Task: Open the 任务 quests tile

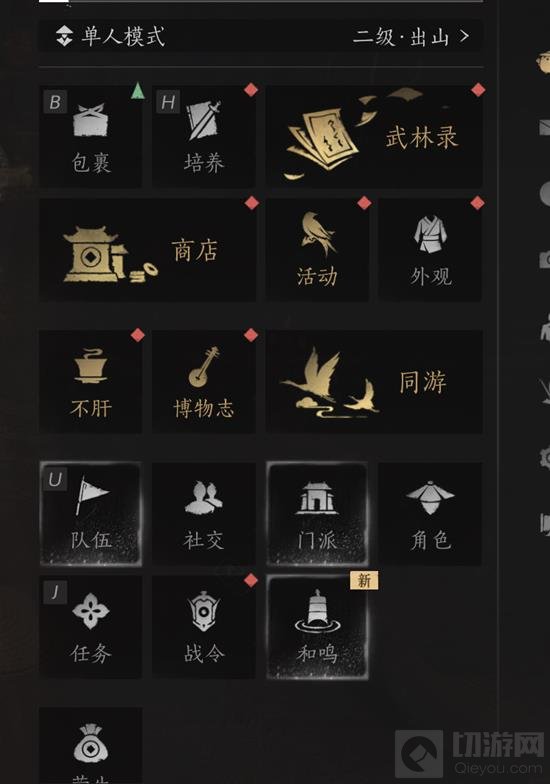Action: (90, 627)
